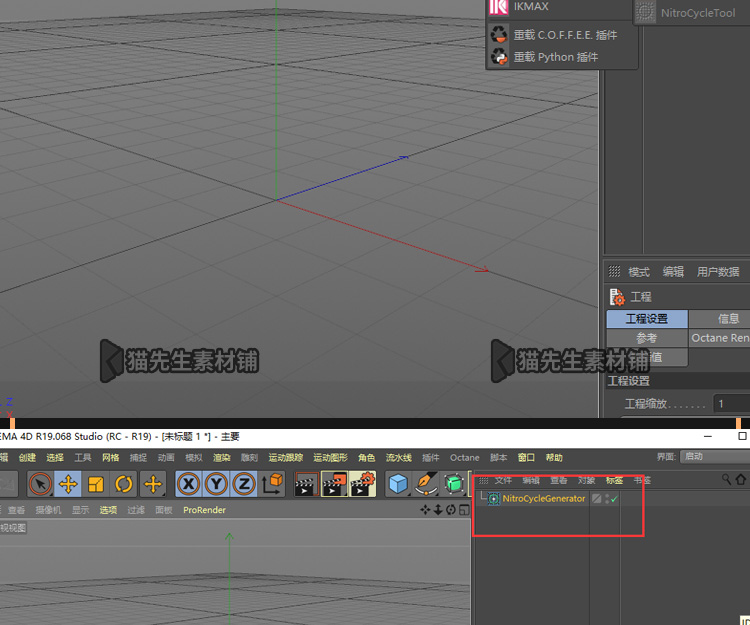Toggle the Y axis lock
Screen dimensions: 750x625
[x=216, y=484]
